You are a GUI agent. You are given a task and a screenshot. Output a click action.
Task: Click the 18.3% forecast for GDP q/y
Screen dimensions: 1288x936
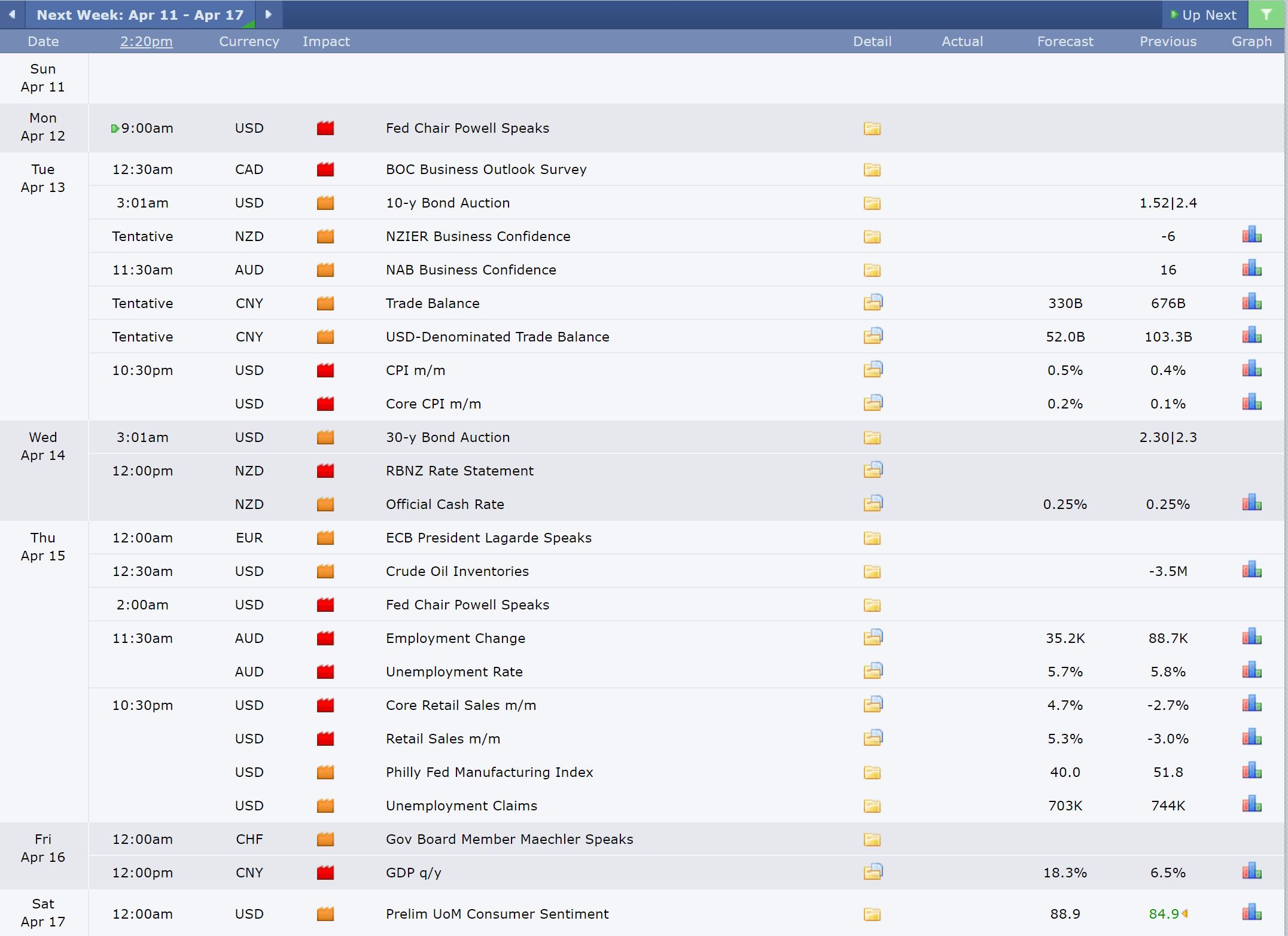pos(1065,873)
